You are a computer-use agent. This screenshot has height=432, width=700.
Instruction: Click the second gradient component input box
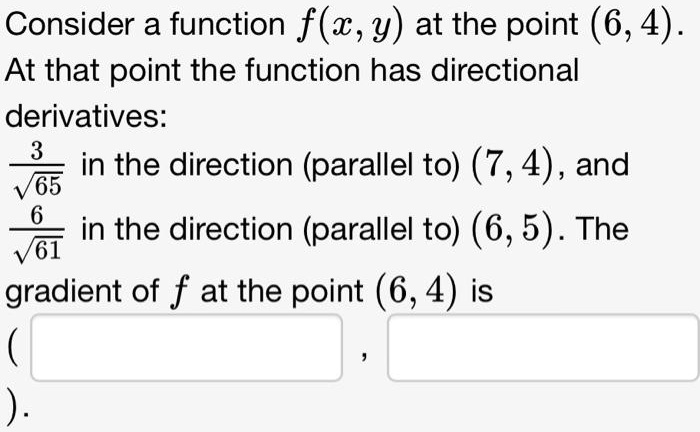click(543, 348)
